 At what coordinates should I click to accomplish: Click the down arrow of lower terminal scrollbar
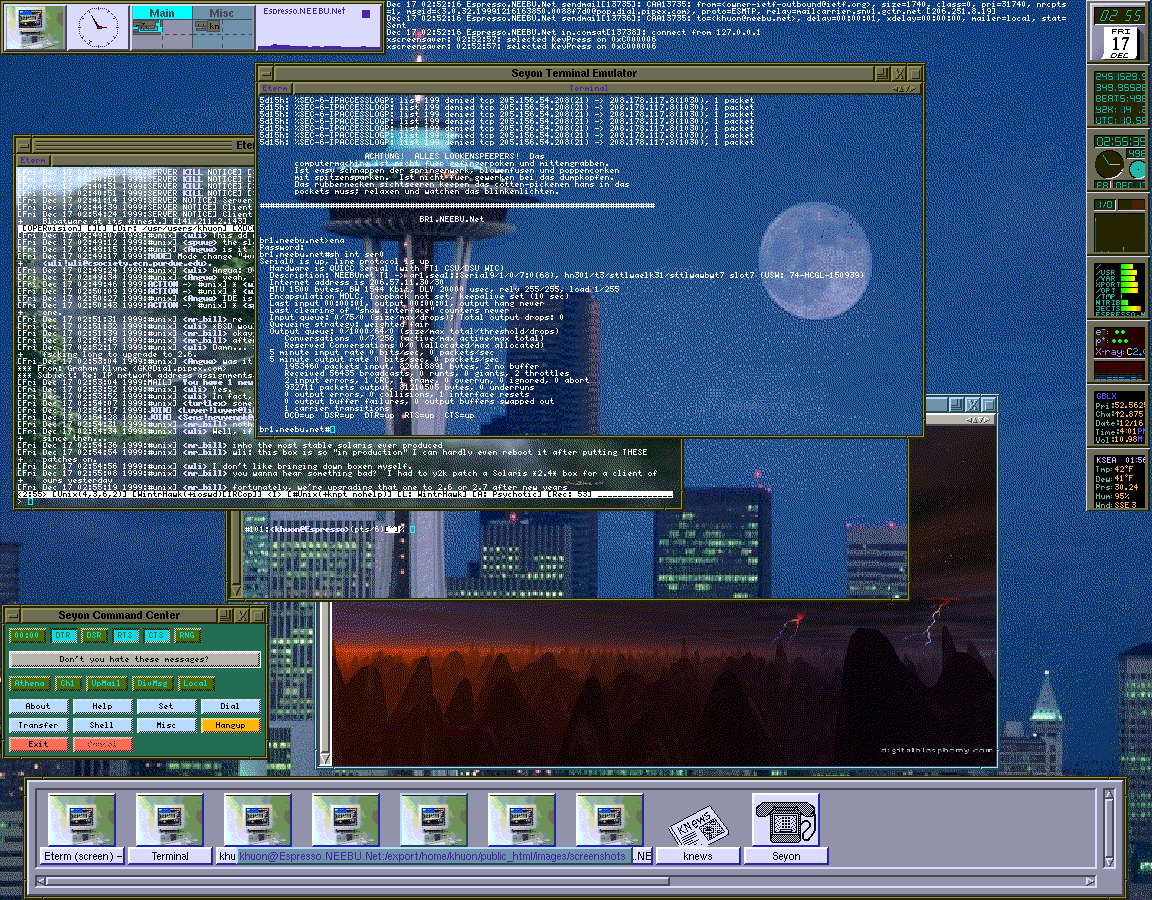click(236, 590)
